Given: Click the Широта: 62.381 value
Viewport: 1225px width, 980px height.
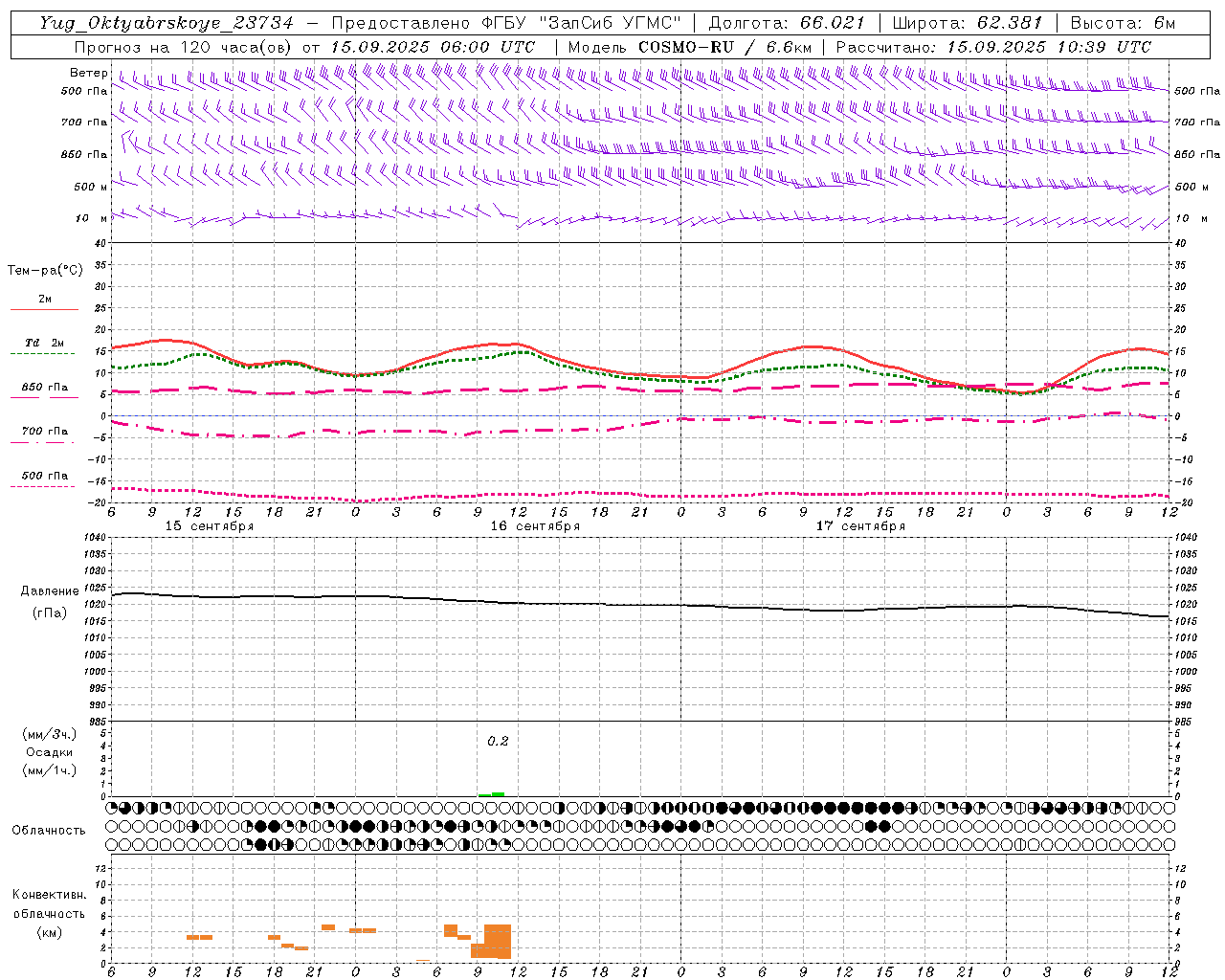Looking at the screenshot, I should [x=967, y=23].
